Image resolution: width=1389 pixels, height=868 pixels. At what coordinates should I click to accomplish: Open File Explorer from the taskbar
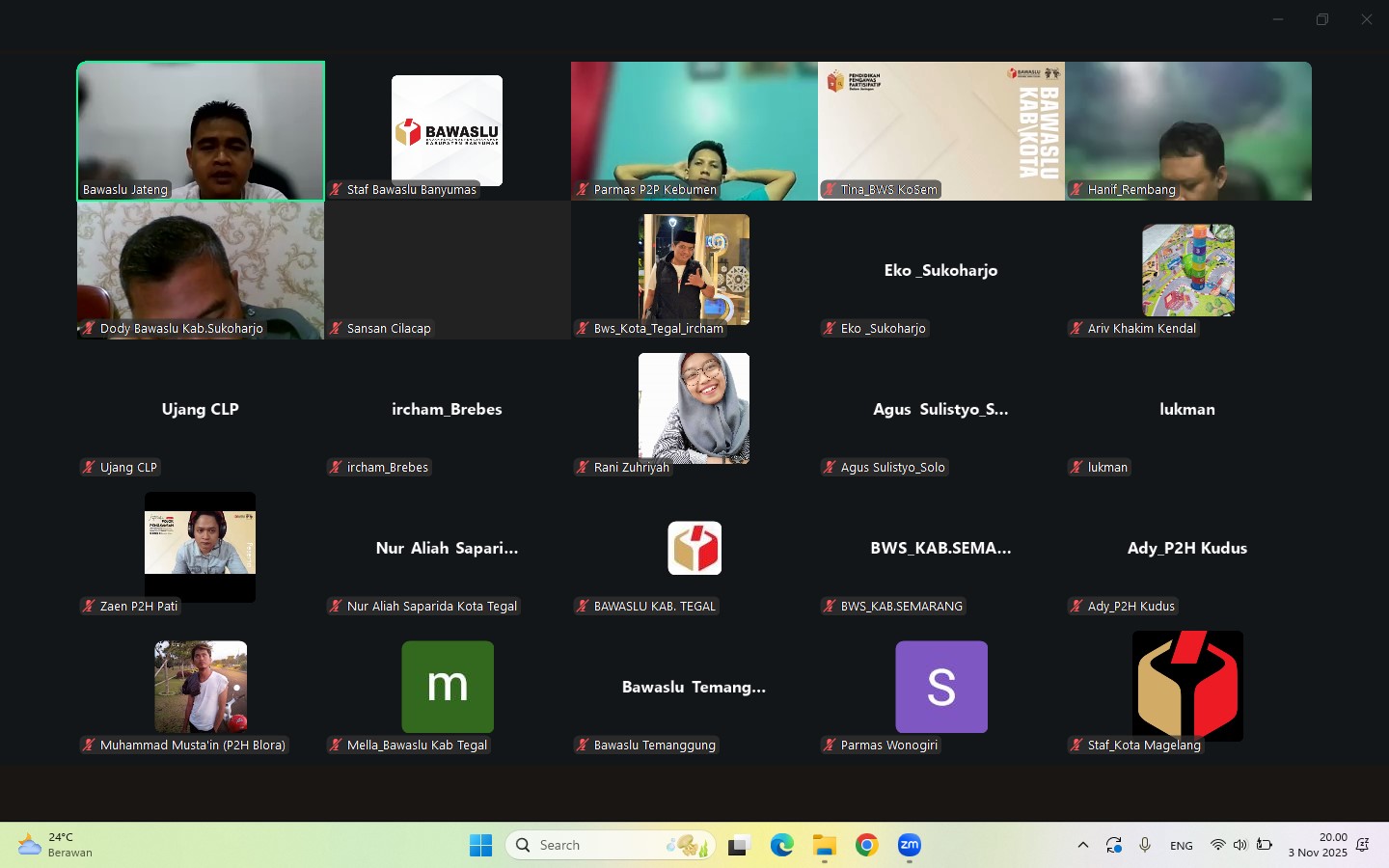click(x=824, y=846)
